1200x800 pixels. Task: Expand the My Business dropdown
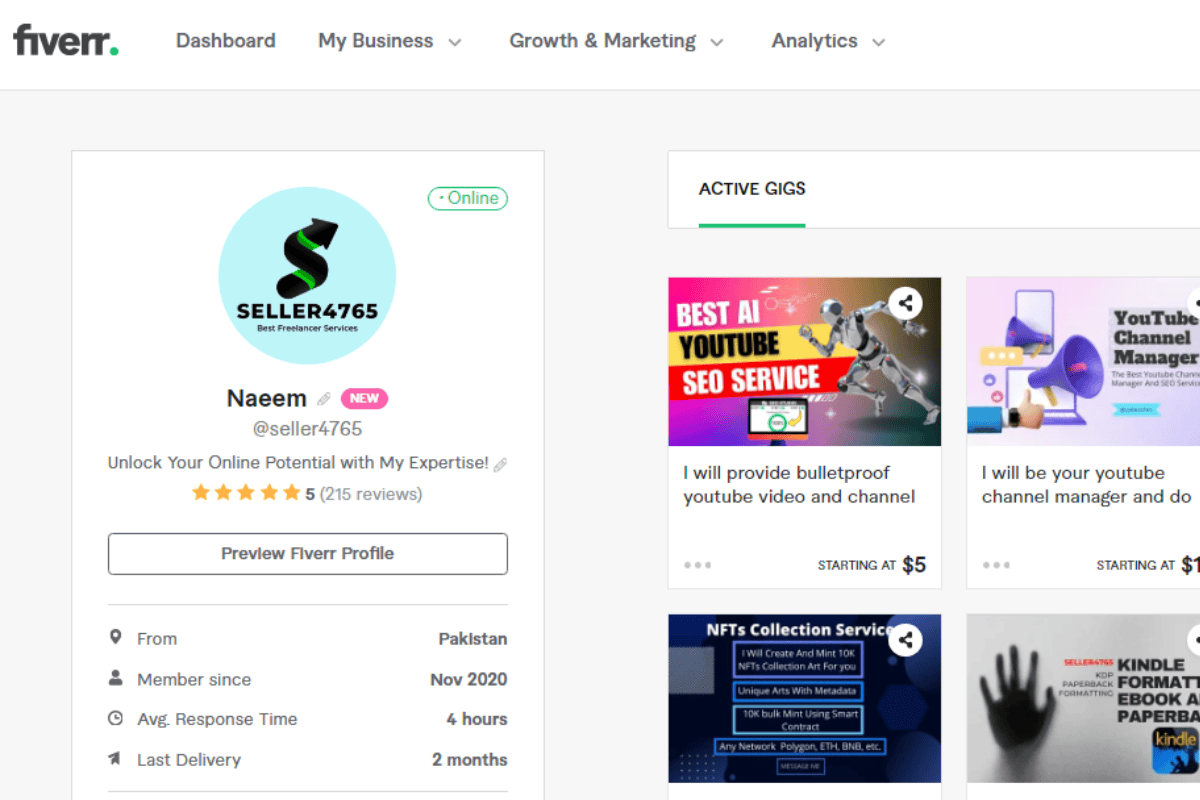(390, 41)
